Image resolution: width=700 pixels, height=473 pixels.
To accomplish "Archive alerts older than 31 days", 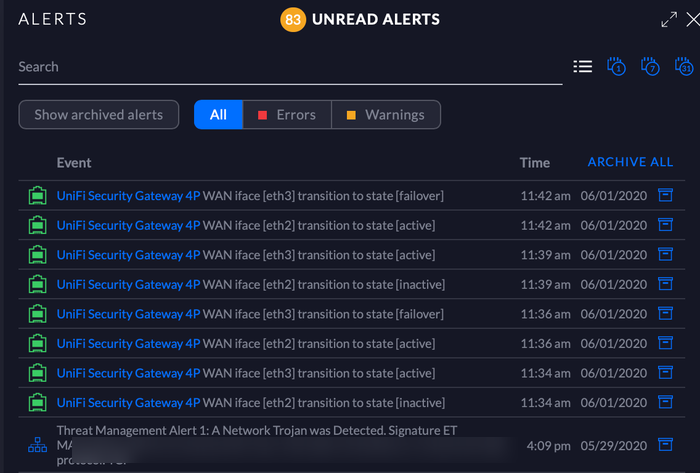I will pos(684,66).
